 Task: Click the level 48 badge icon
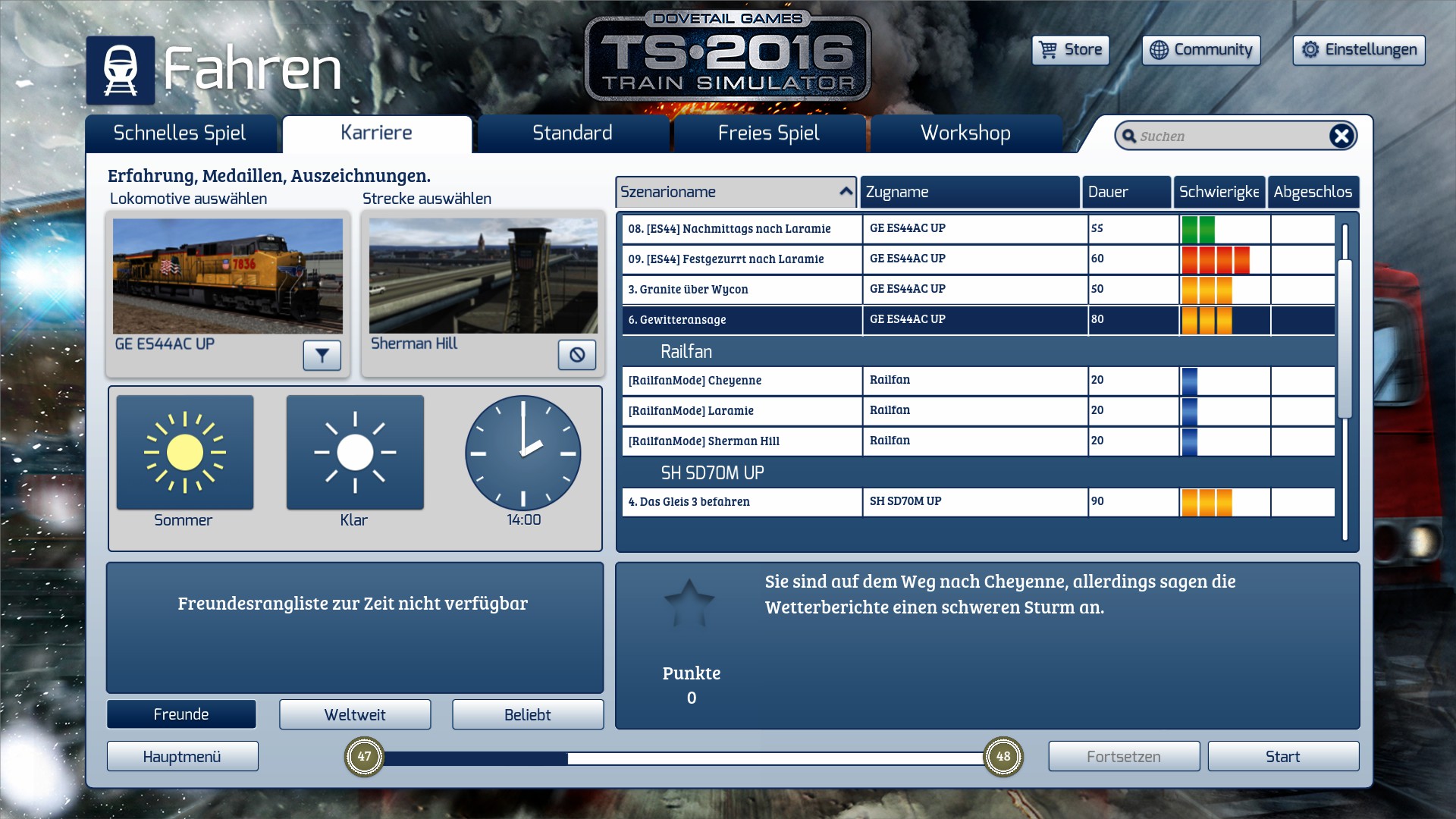pos(1003,756)
